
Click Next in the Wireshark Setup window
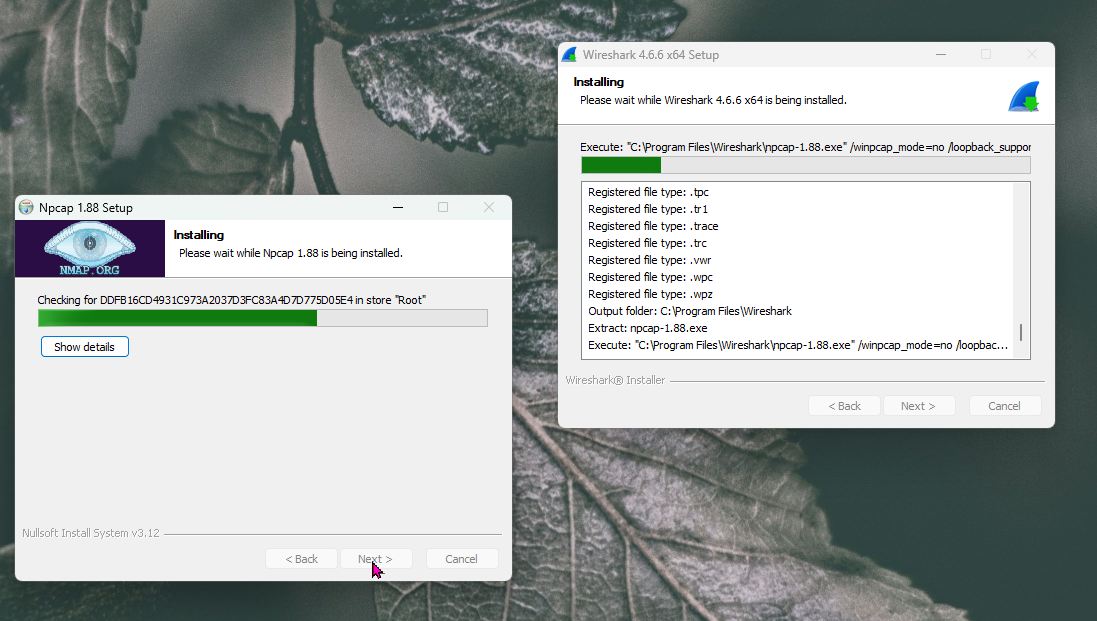(x=918, y=406)
